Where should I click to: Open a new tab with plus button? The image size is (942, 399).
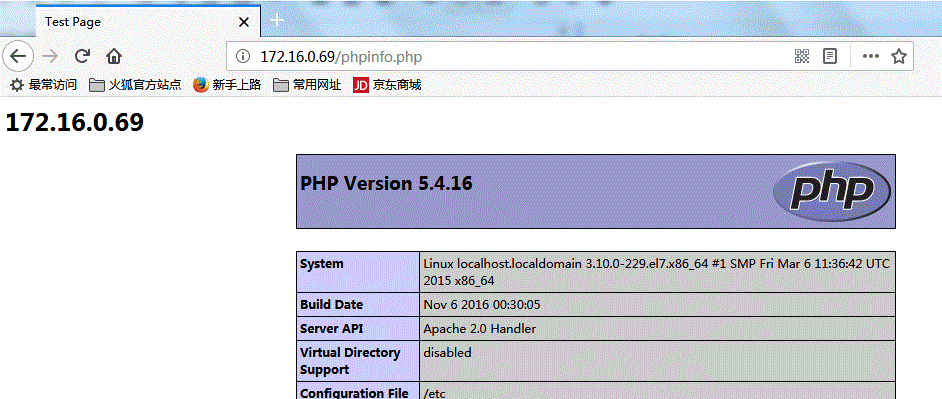pyautogui.click(x=276, y=20)
